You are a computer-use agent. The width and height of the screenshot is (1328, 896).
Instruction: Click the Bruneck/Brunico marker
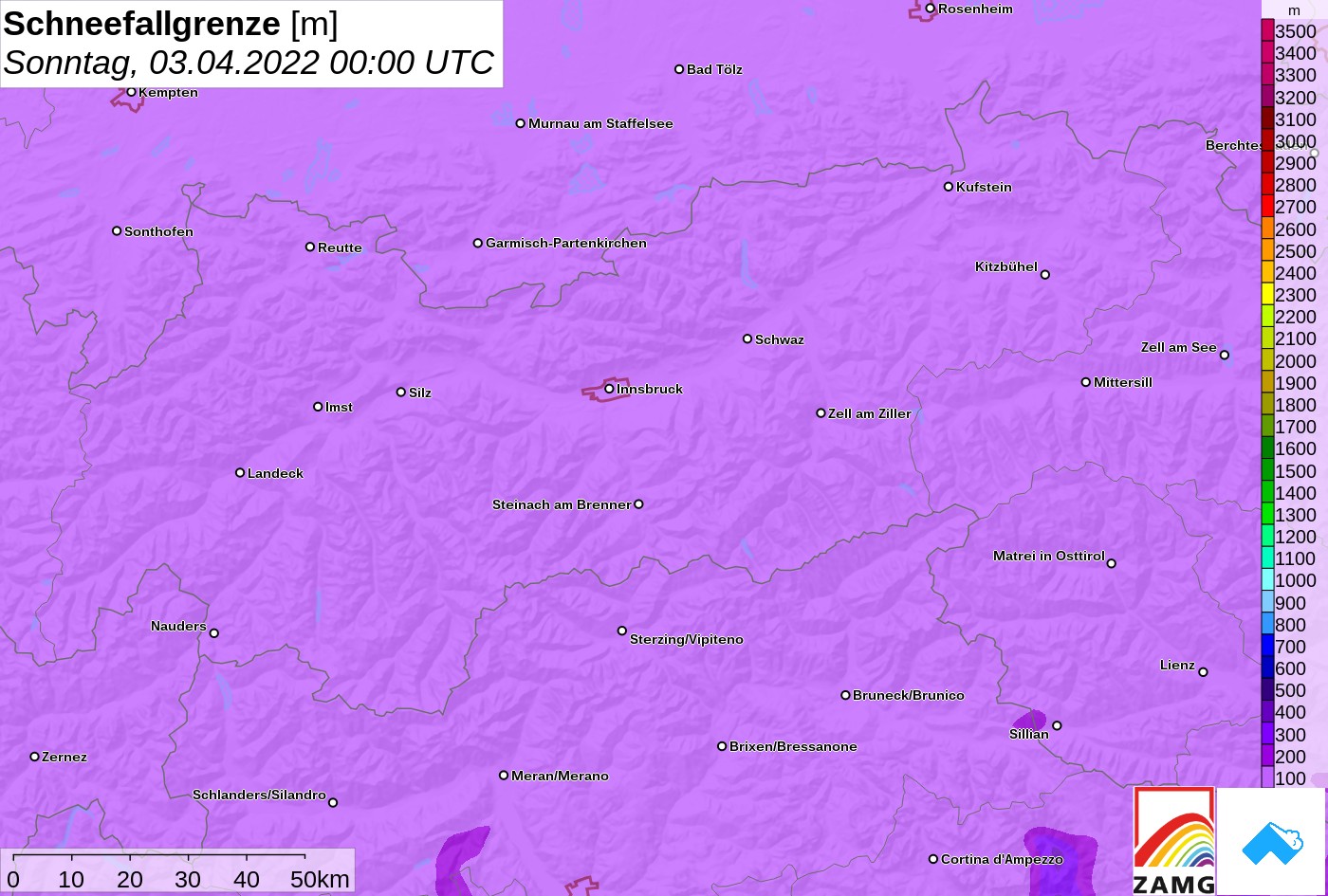846,695
